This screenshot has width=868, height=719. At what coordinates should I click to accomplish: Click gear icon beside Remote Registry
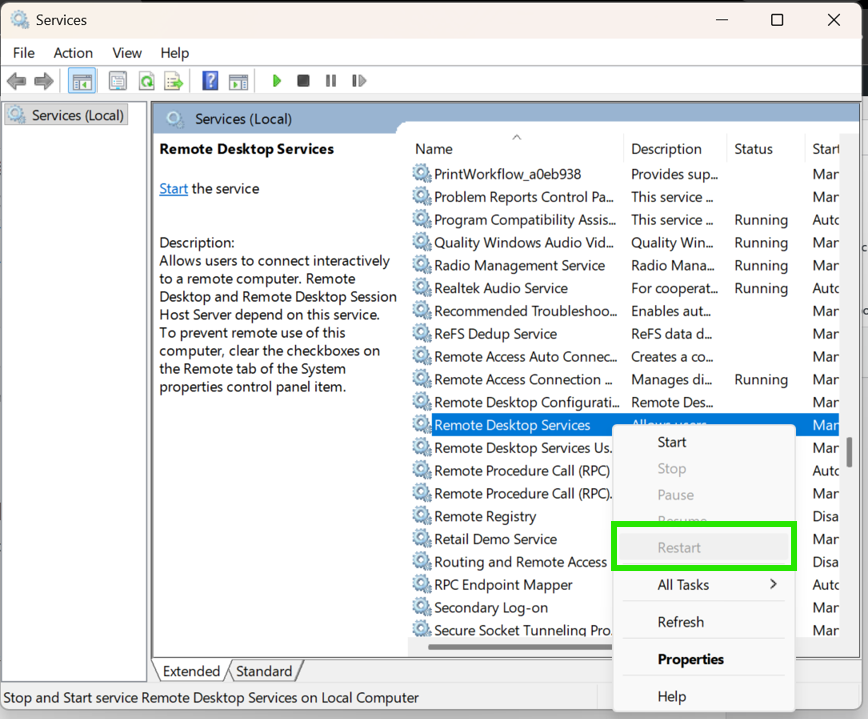pyautogui.click(x=422, y=515)
